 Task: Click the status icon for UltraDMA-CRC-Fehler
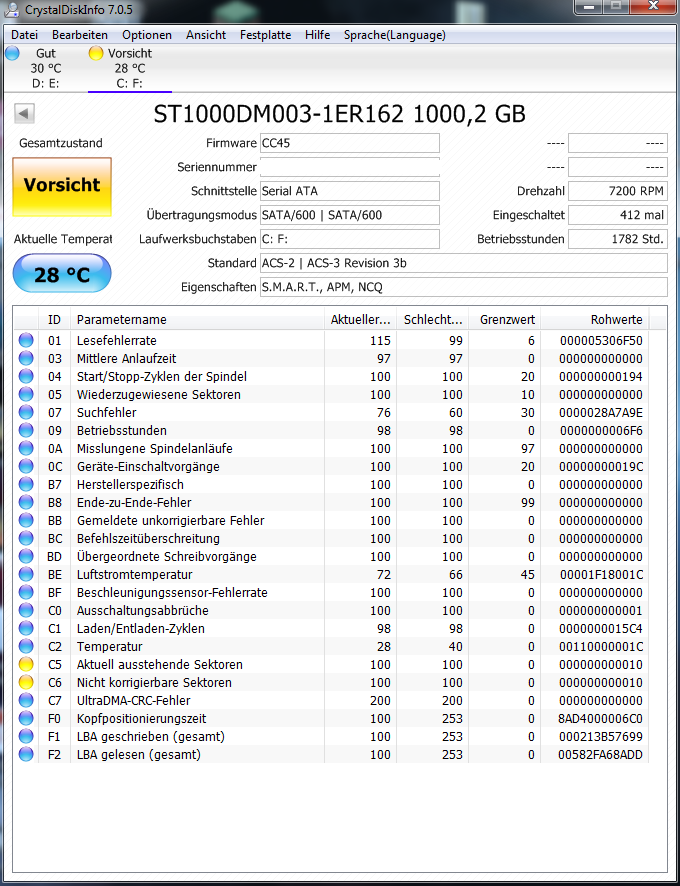26,701
